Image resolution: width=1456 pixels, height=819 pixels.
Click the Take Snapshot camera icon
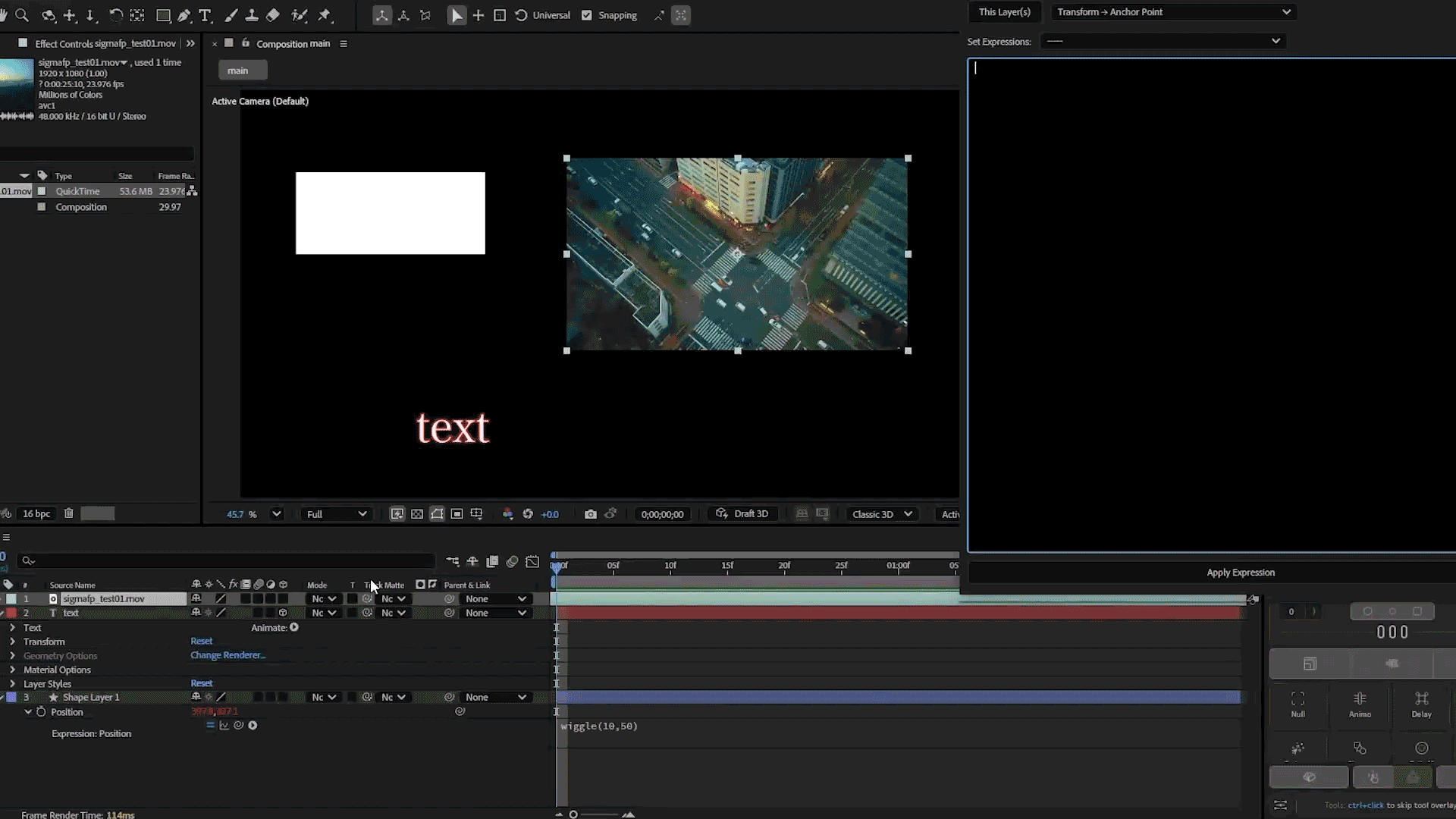pos(590,514)
